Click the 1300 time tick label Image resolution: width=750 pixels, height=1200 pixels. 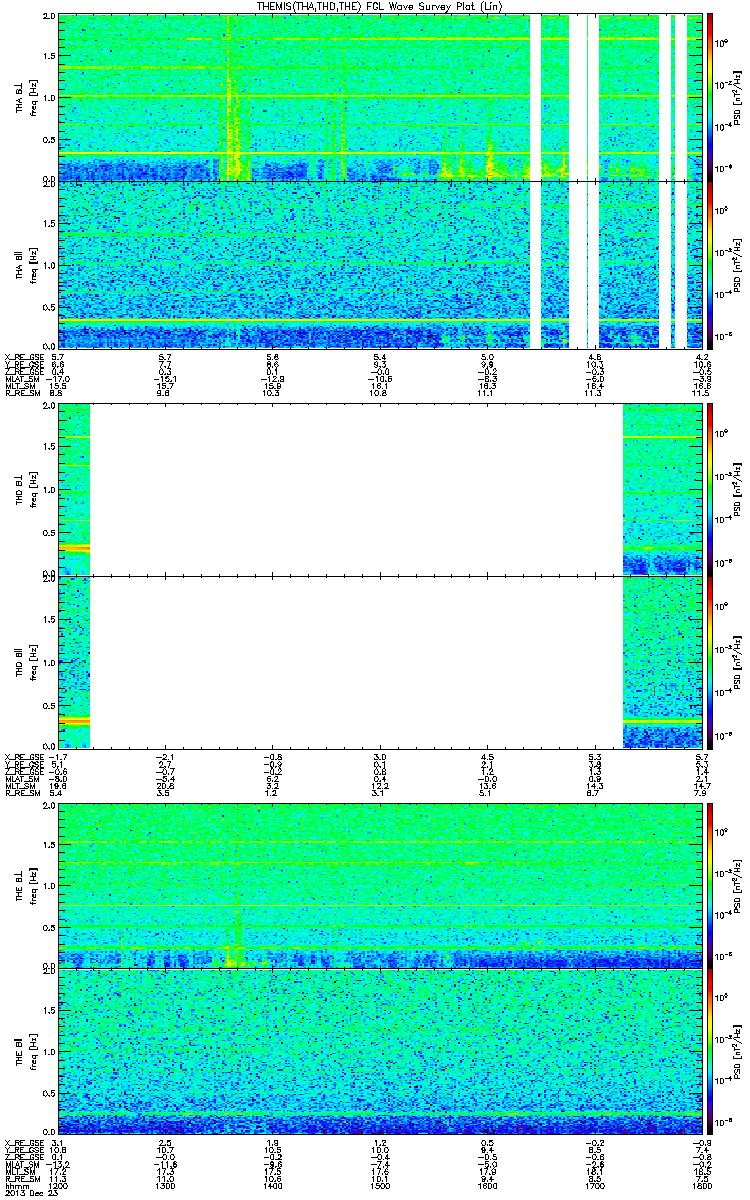pos(166,1186)
